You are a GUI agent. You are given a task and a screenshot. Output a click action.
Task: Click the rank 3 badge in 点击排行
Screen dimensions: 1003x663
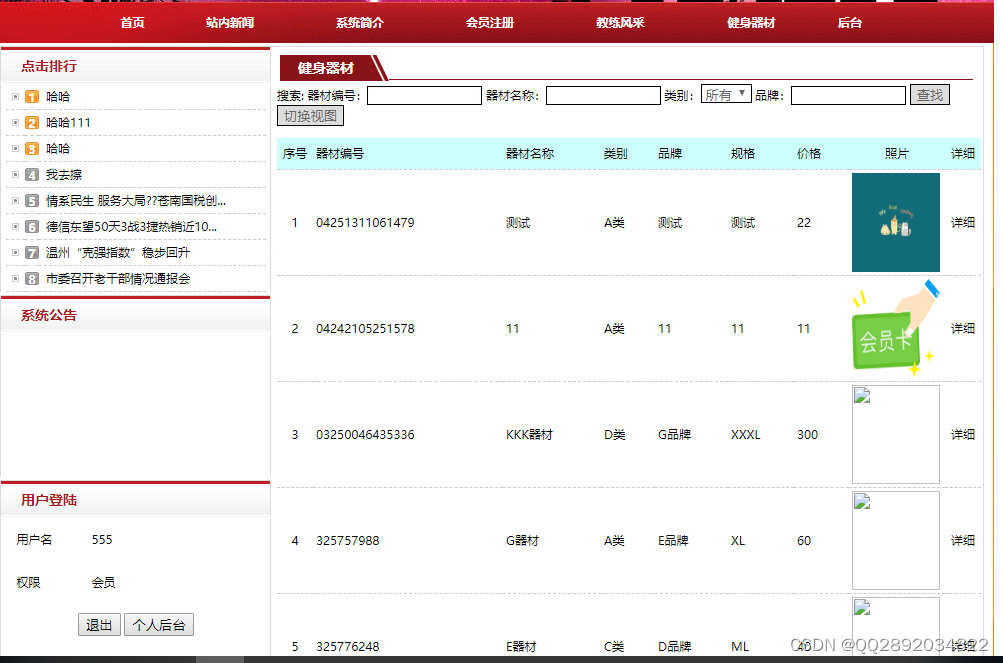click(x=30, y=148)
